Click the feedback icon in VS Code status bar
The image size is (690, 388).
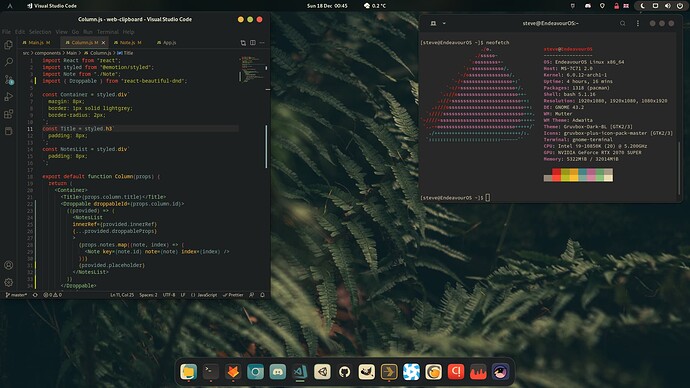252,295
